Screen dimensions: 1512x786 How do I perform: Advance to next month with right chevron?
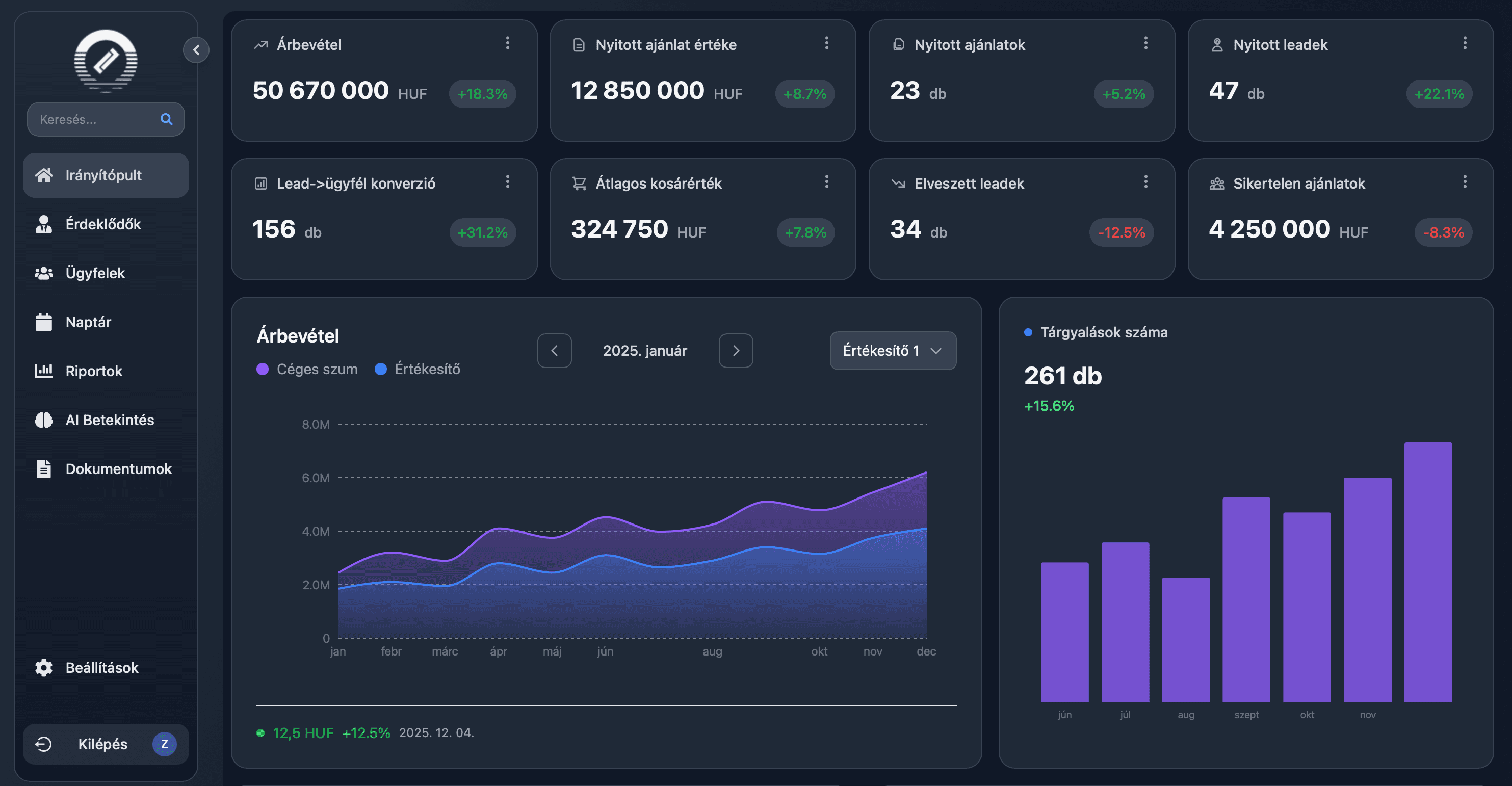(x=736, y=351)
